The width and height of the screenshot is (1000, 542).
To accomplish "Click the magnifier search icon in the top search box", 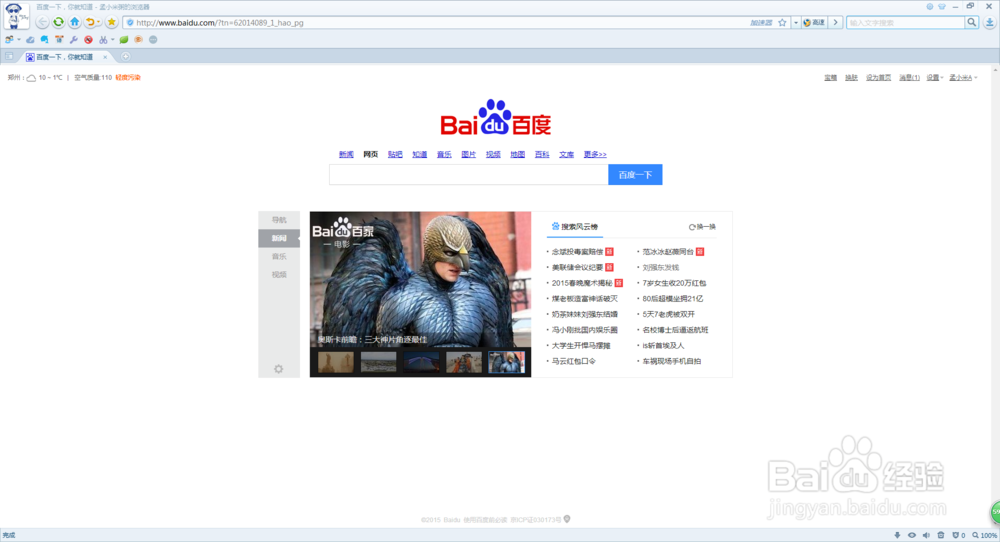I will coord(971,22).
